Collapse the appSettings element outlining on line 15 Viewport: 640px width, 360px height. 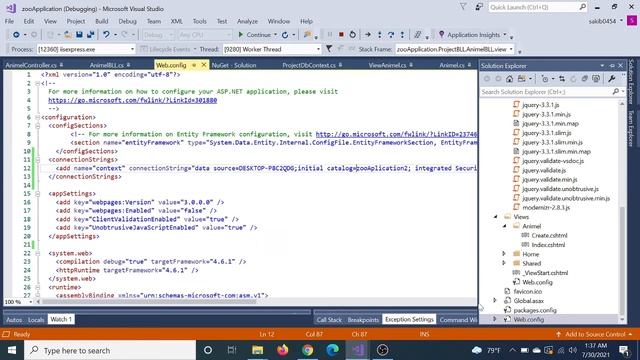38,194
